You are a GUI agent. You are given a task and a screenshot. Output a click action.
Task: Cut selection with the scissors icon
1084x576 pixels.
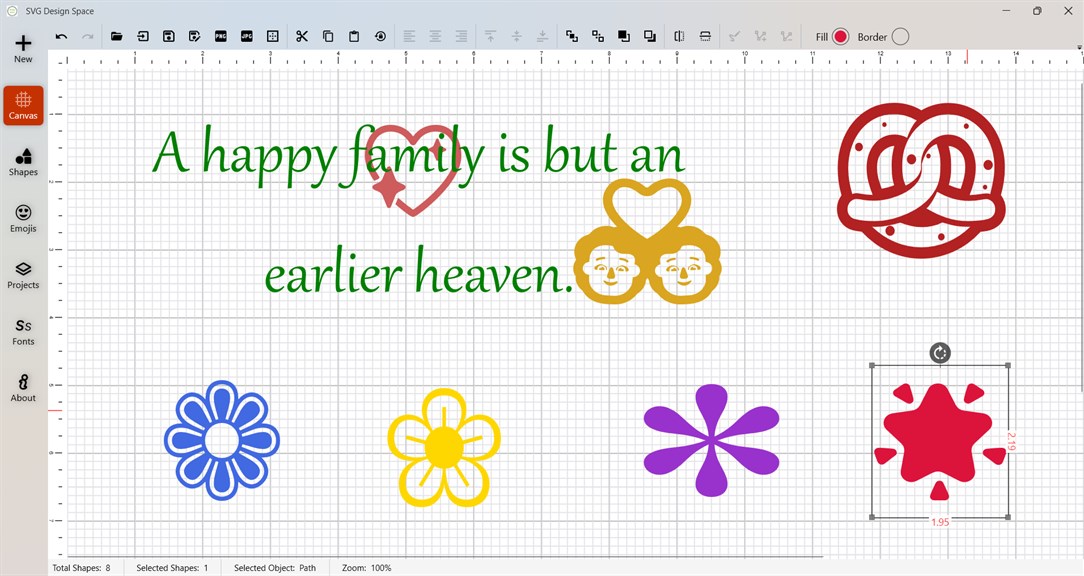[x=302, y=37]
